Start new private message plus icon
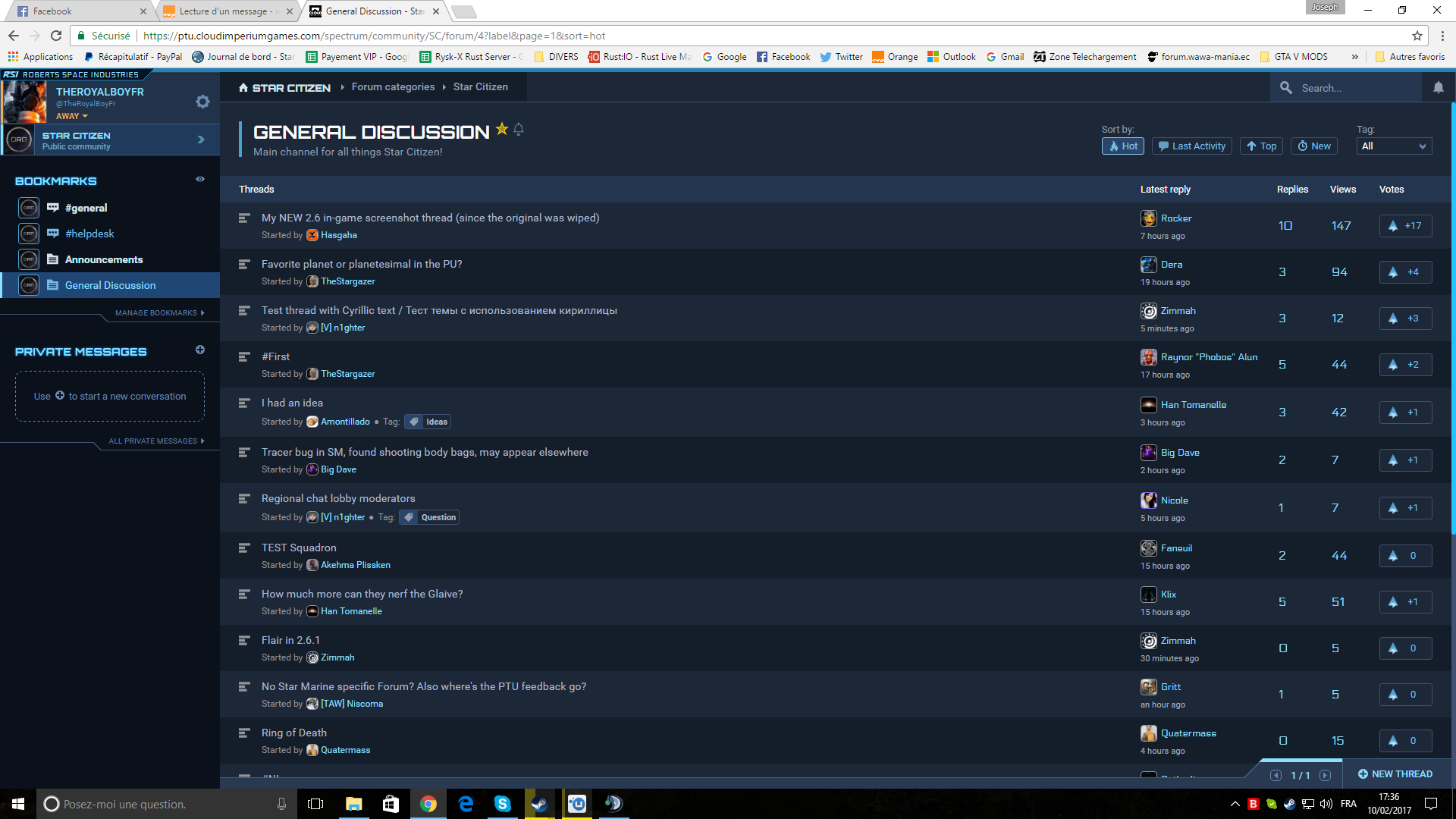Screen dimensions: 1456x819 (x=200, y=350)
